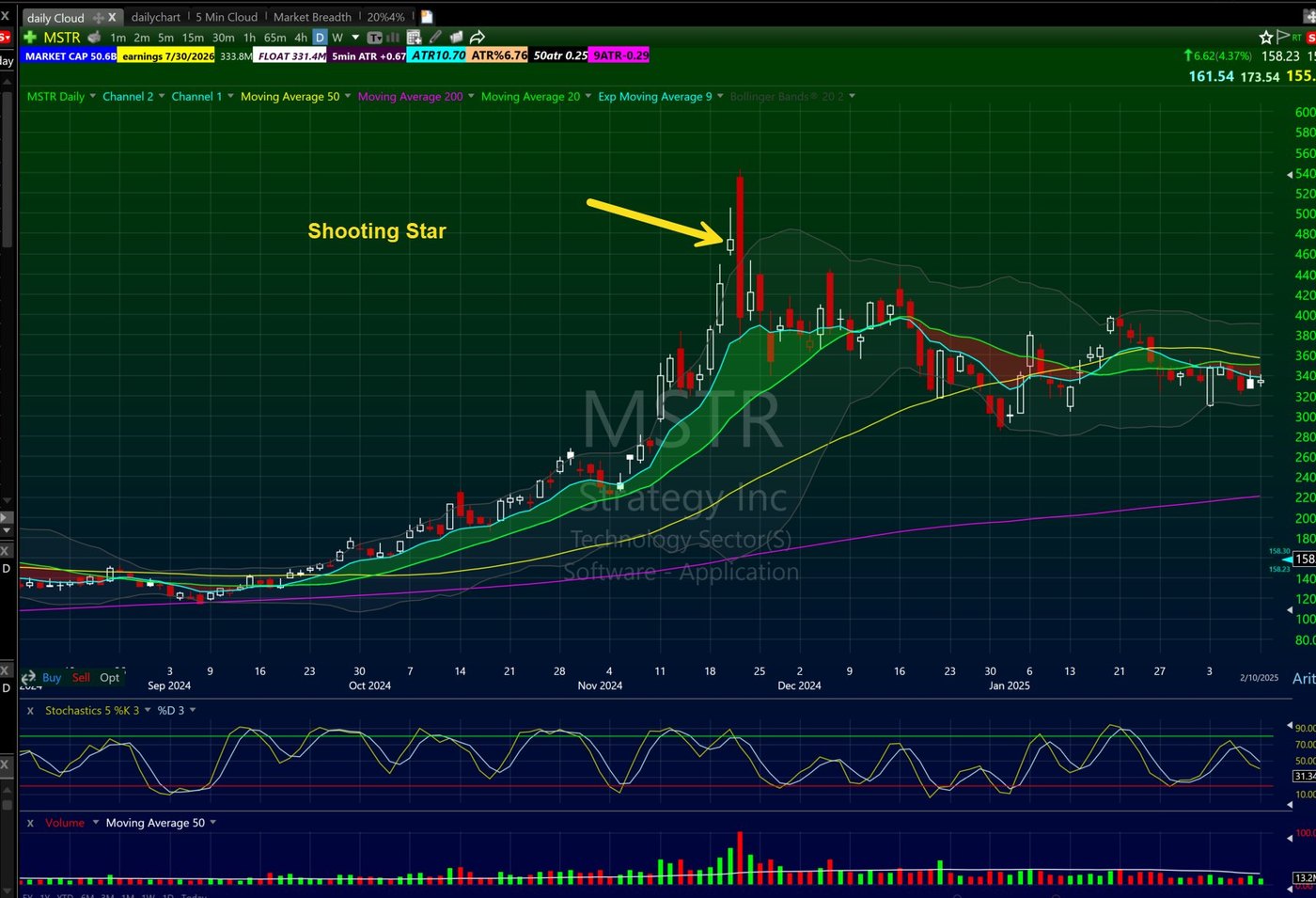Image resolution: width=1316 pixels, height=898 pixels.
Task: Close the daily Cloud tab
Action: point(112,17)
